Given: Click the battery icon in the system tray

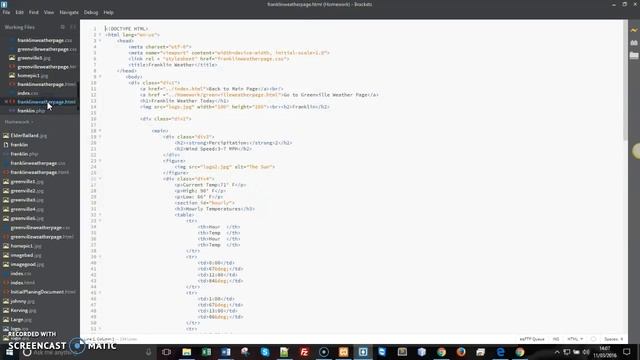Looking at the screenshot, I should pos(576,352).
